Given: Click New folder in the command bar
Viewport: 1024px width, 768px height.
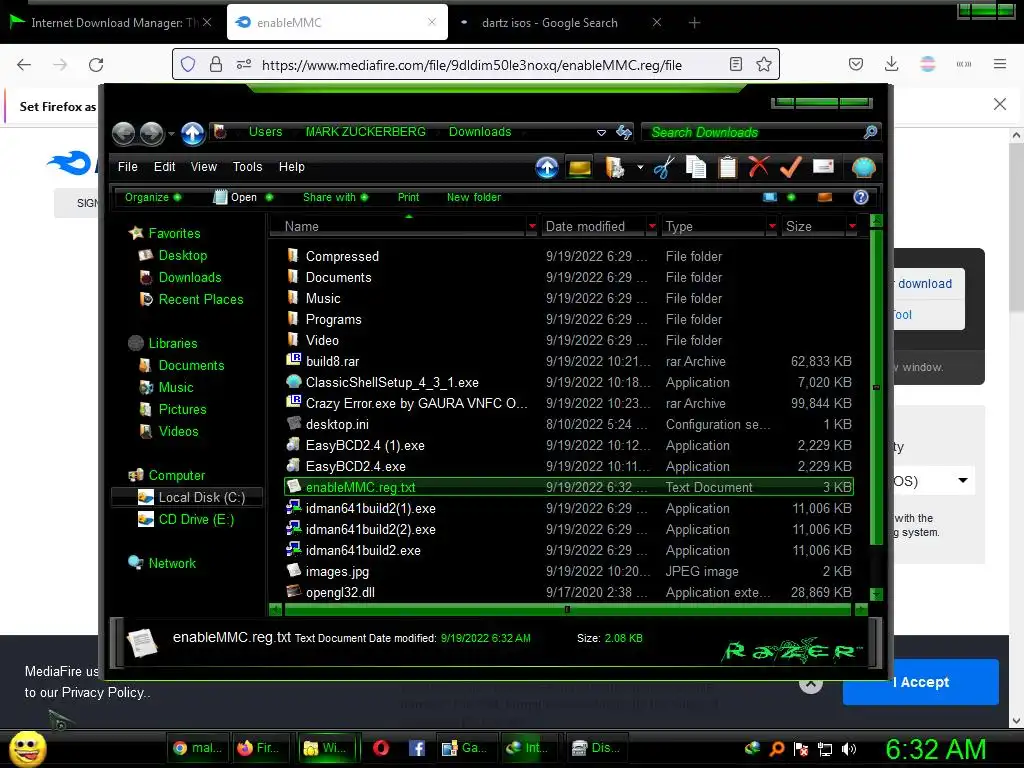Looking at the screenshot, I should (474, 197).
